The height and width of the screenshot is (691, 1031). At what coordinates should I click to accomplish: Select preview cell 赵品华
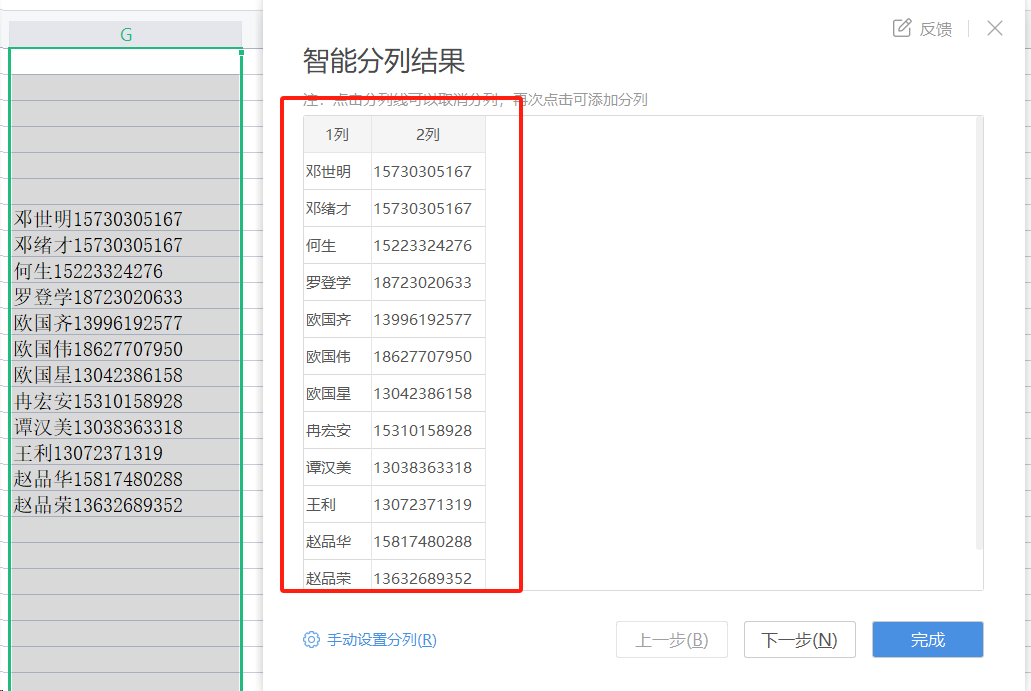click(337, 541)
